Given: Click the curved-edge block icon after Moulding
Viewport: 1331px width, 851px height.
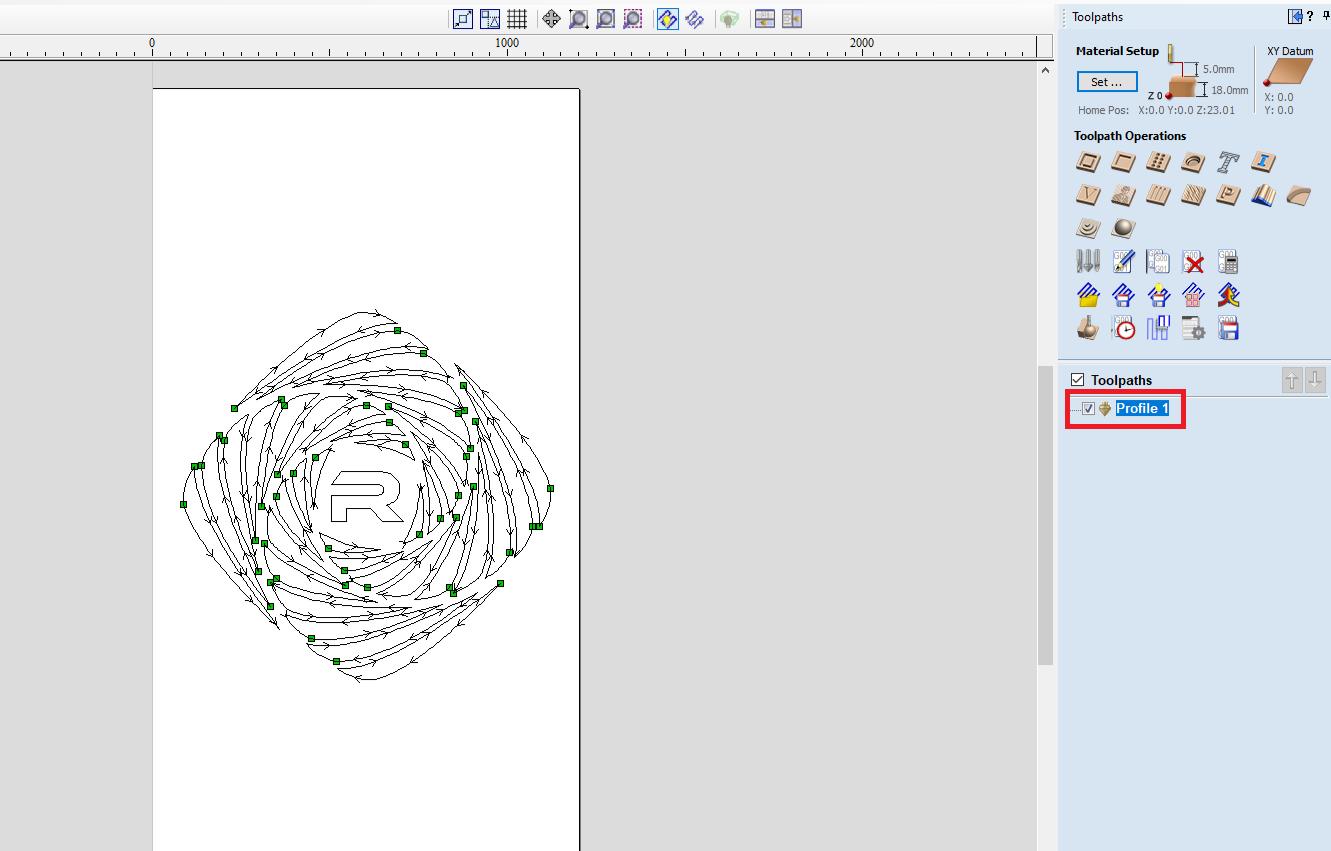Looking at the screenshot, I should click(1299, 195).
